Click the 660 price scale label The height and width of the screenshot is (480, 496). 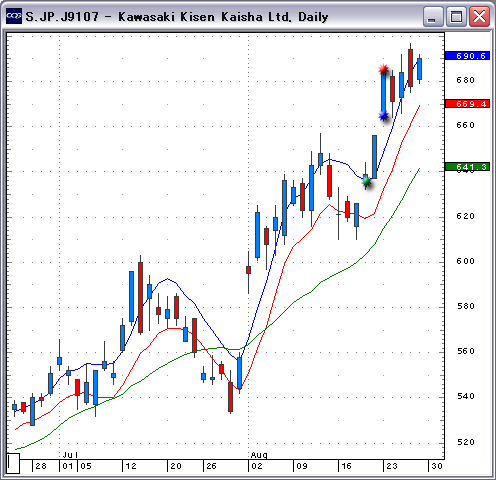(x=465, y=125)
